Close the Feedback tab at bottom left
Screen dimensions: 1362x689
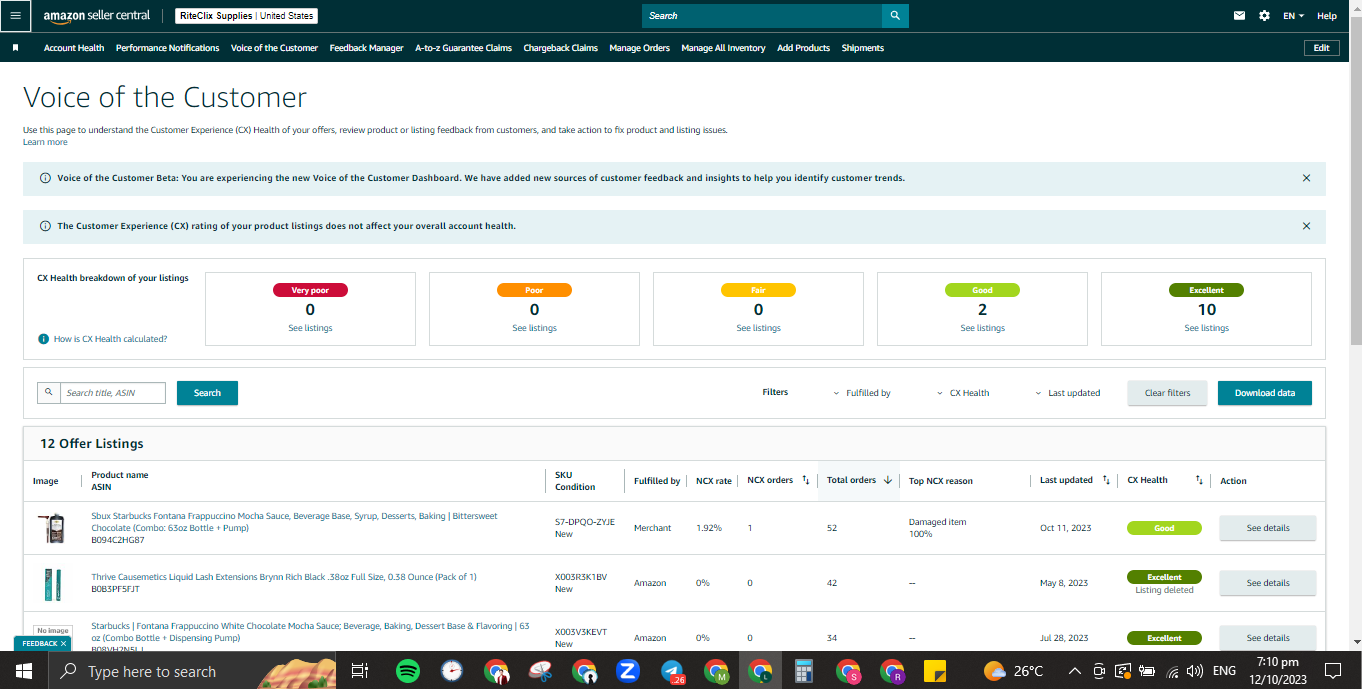coord(63,644)
